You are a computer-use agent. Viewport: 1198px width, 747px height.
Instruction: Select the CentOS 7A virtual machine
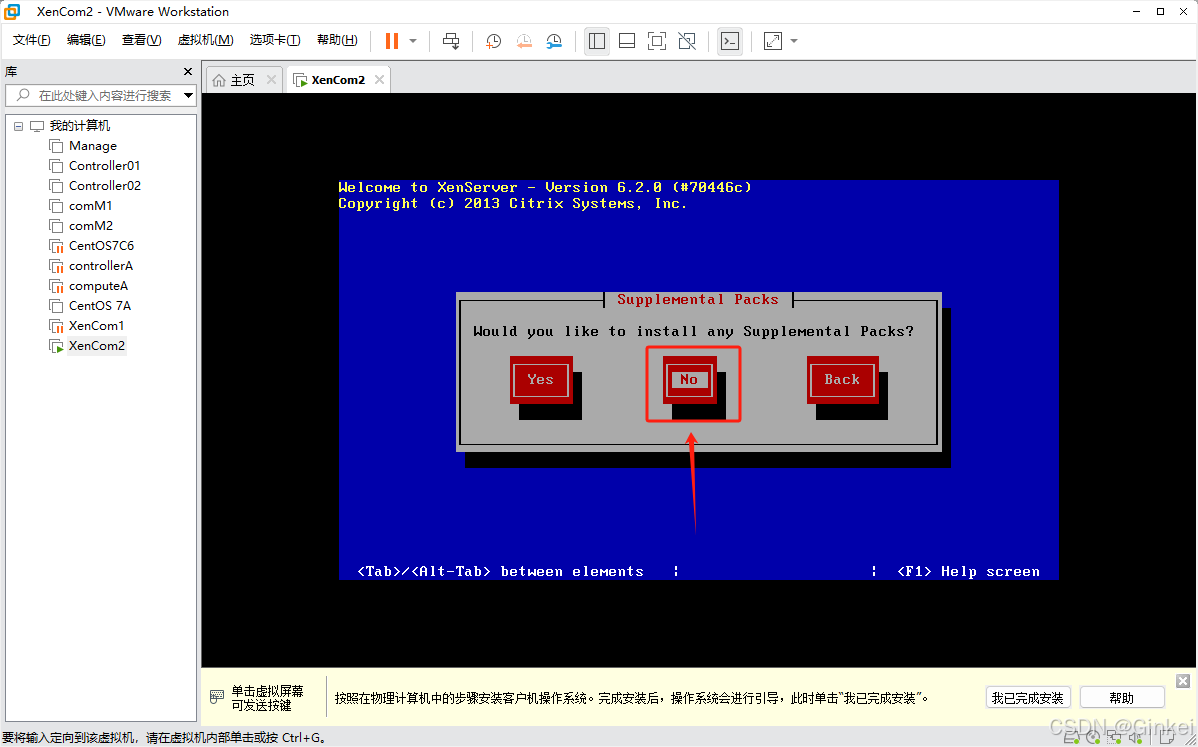tap(99, 306)
